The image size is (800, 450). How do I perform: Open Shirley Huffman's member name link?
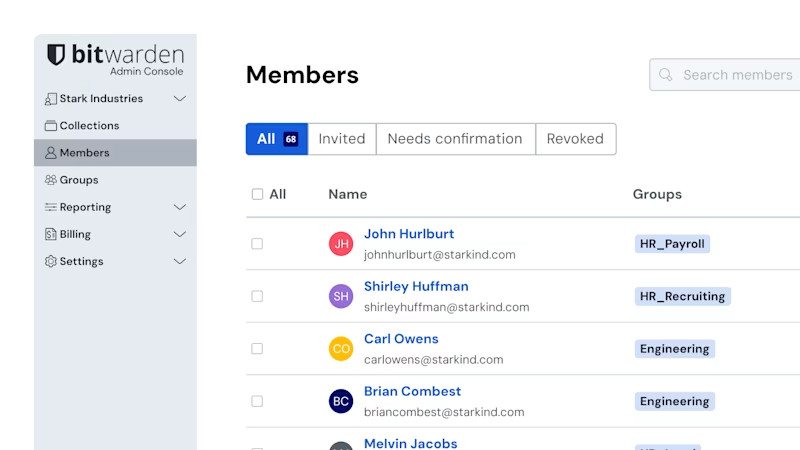(416, 286)
